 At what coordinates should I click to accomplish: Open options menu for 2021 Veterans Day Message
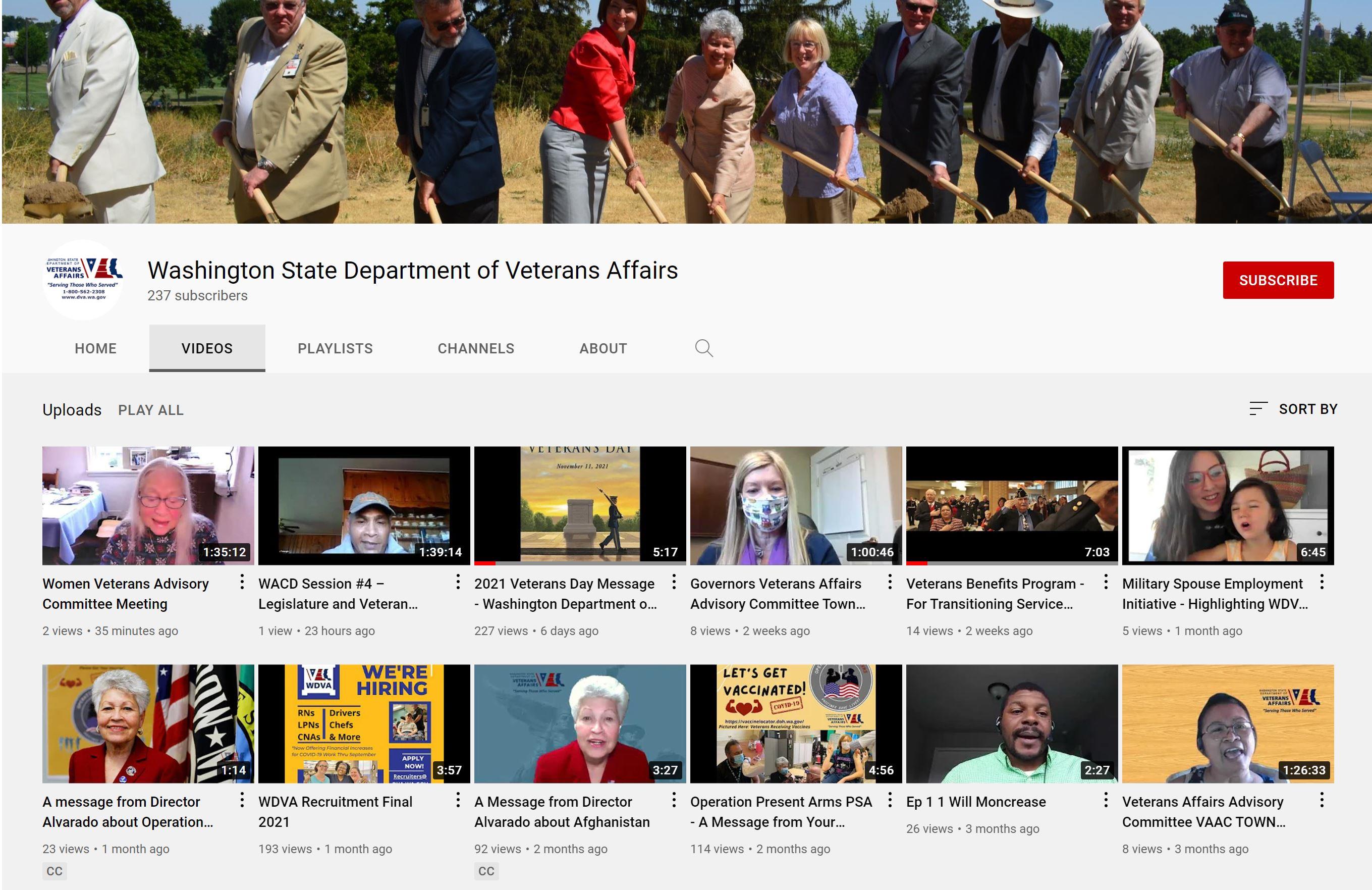pos(674,582)
